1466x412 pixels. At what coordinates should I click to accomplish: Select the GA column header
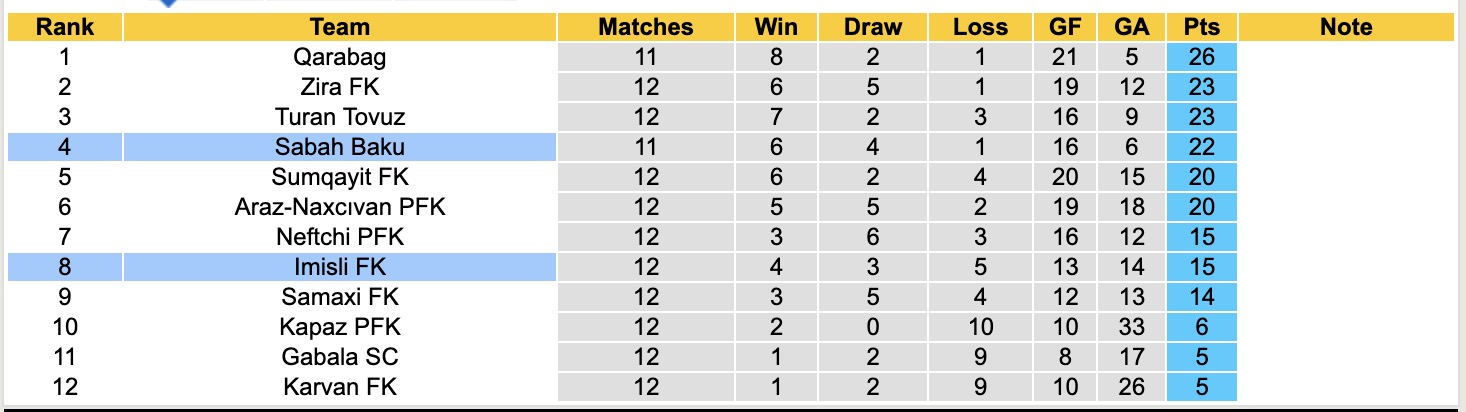point(1130,27)
